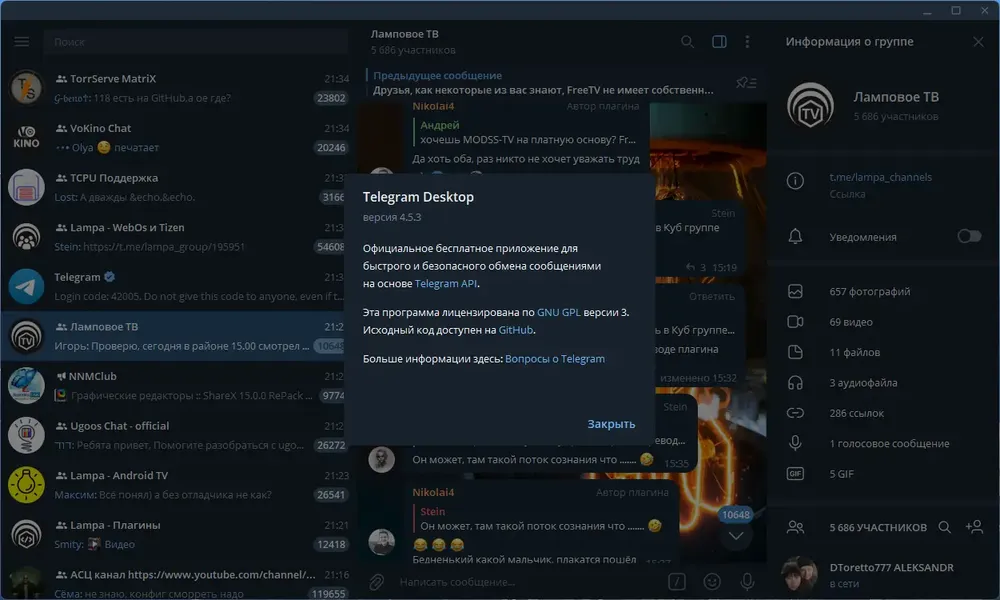1000x600 pixels.
Task: Click the search icon in chat header
Action: 687,41
